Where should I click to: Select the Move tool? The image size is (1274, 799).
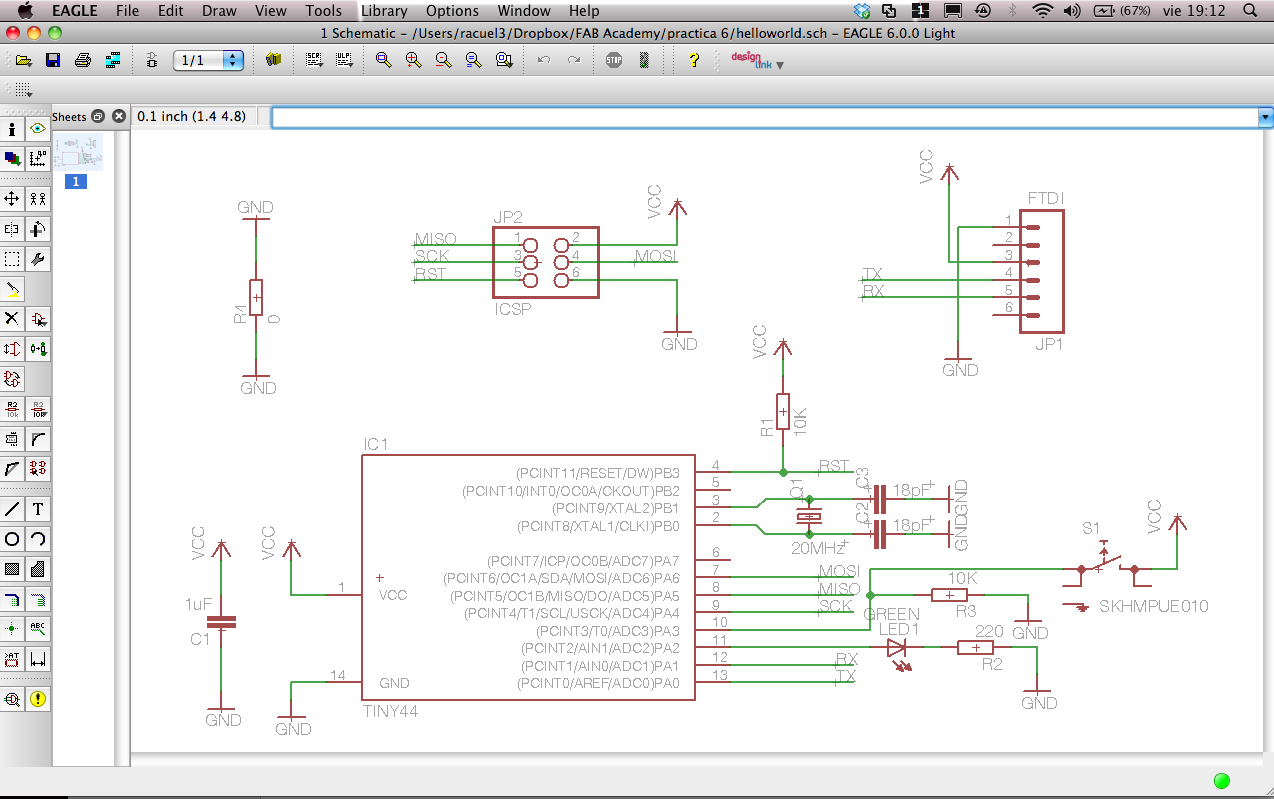[x=12, y=199]
